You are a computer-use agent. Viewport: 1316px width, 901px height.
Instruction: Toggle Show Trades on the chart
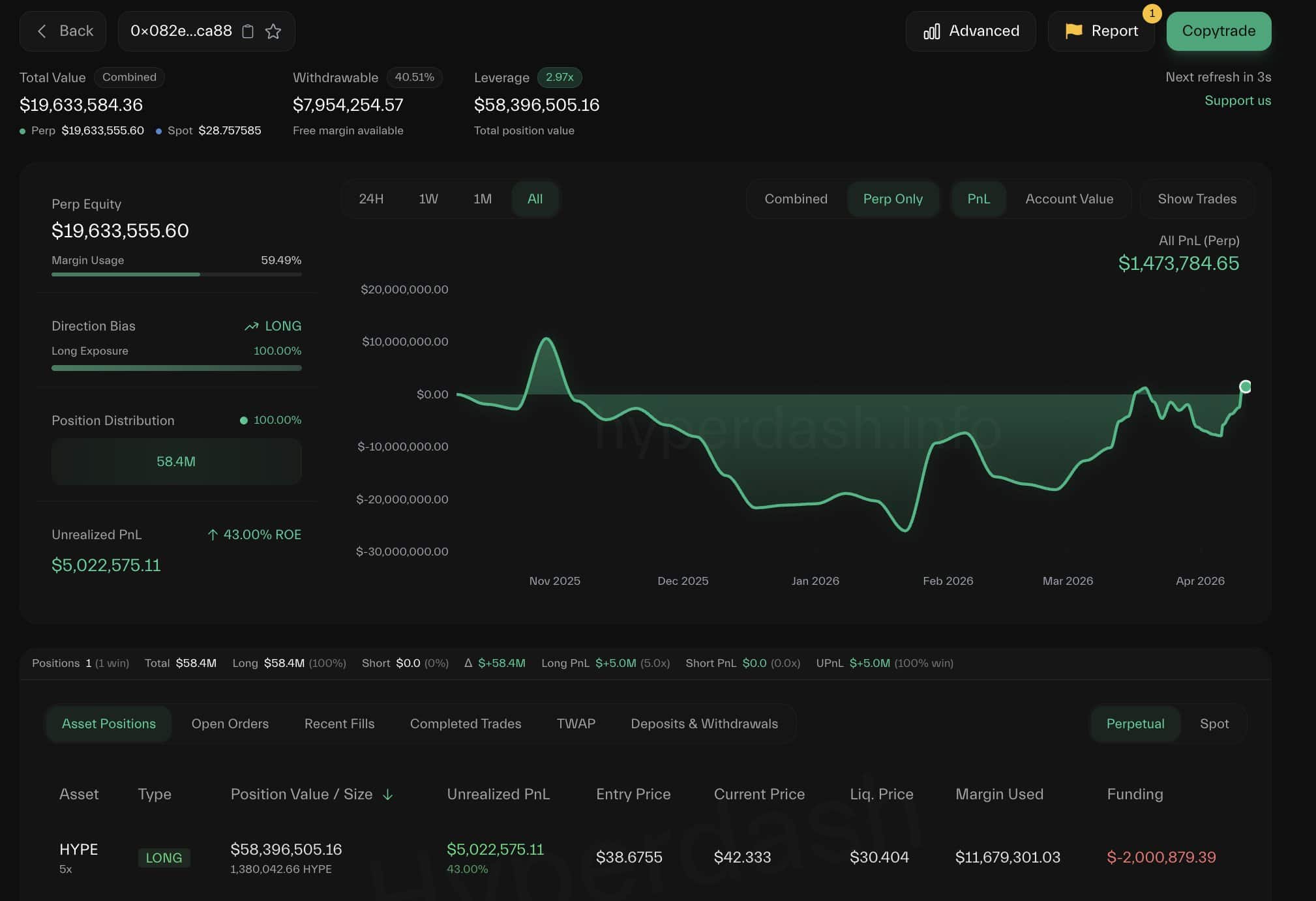[1197, 199]
